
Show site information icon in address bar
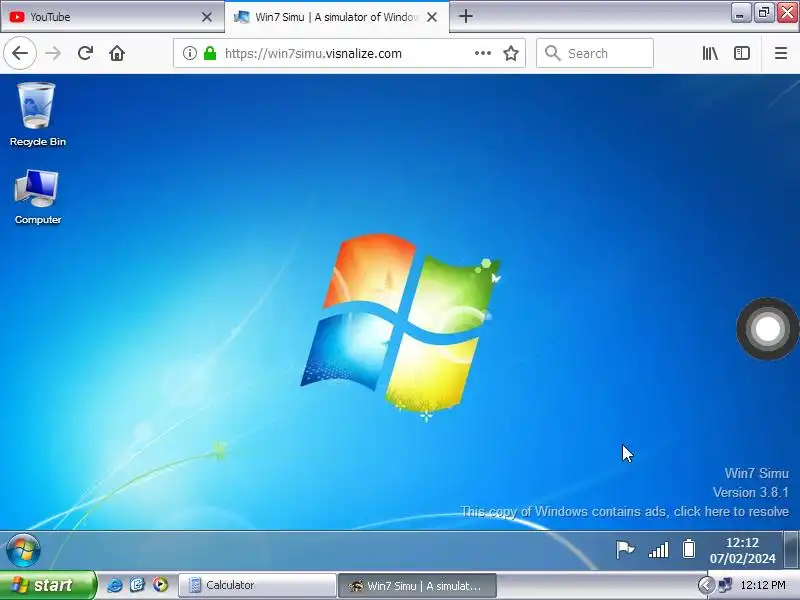190,53
